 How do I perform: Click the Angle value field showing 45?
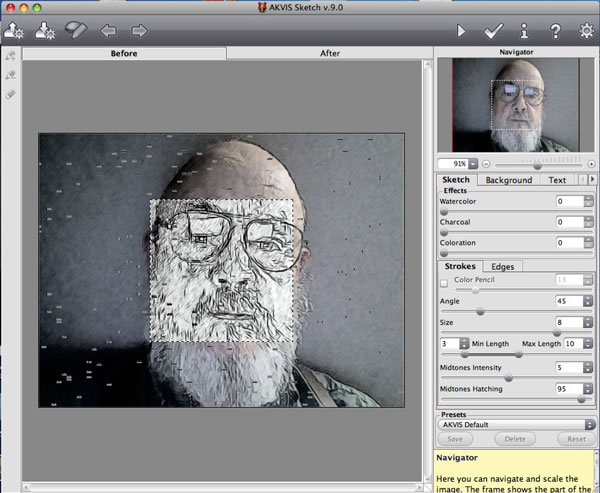pos(569,301)
